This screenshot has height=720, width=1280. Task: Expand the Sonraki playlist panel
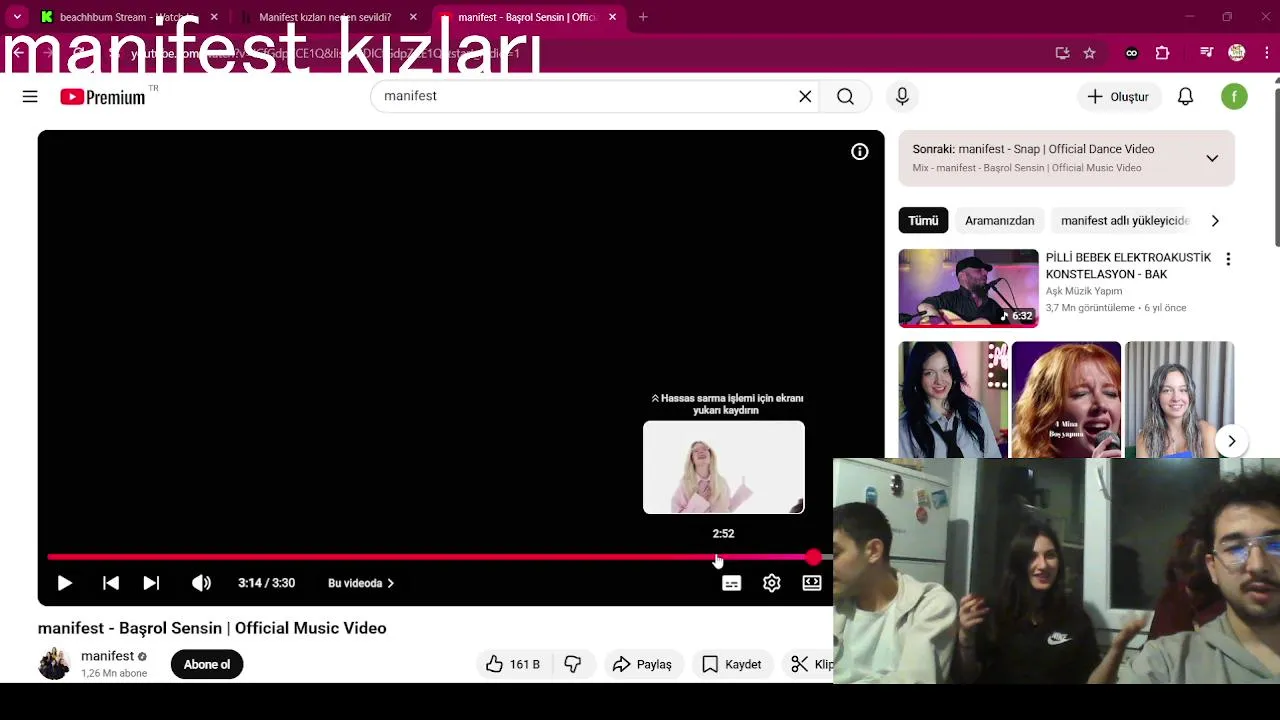point(1212,158)
